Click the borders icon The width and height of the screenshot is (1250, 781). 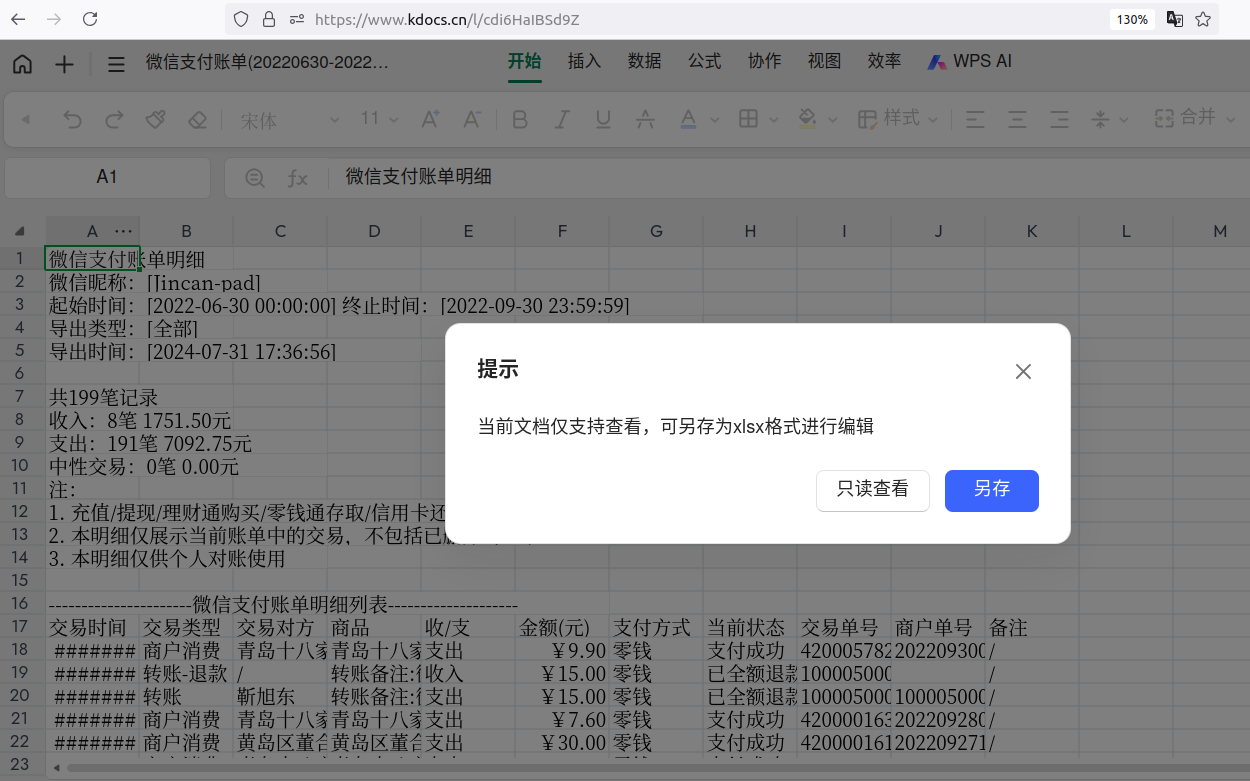pos(748,119)
